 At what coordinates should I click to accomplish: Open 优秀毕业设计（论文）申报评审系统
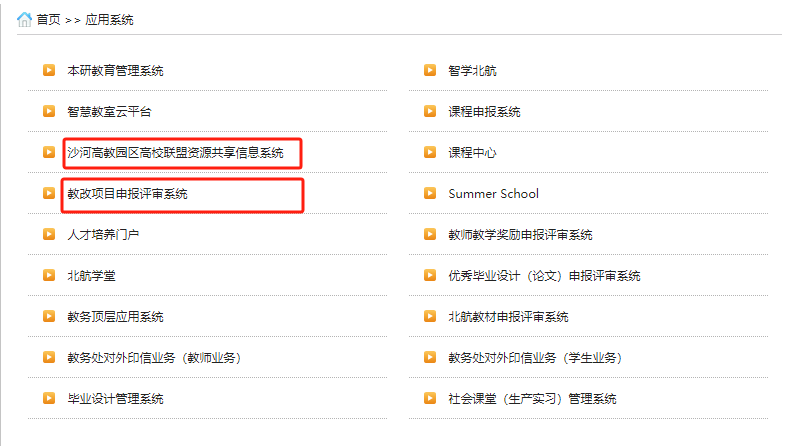click(x=544, y=276)
